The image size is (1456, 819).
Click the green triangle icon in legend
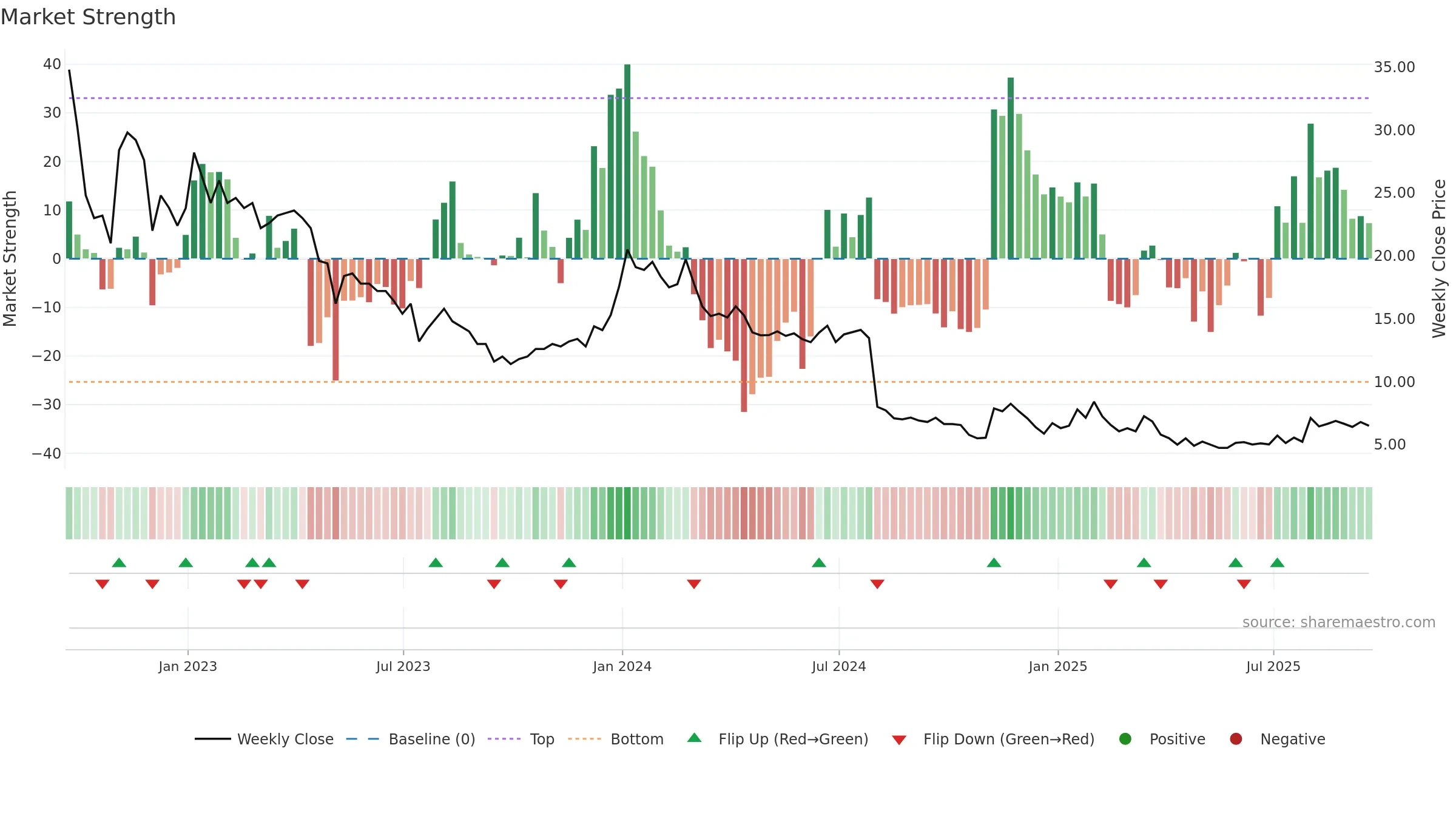click(x=695, y=738)
